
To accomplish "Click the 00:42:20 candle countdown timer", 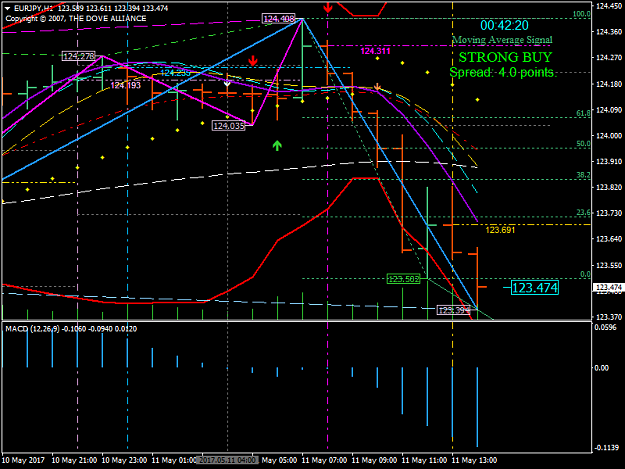I will pos(504,26).
